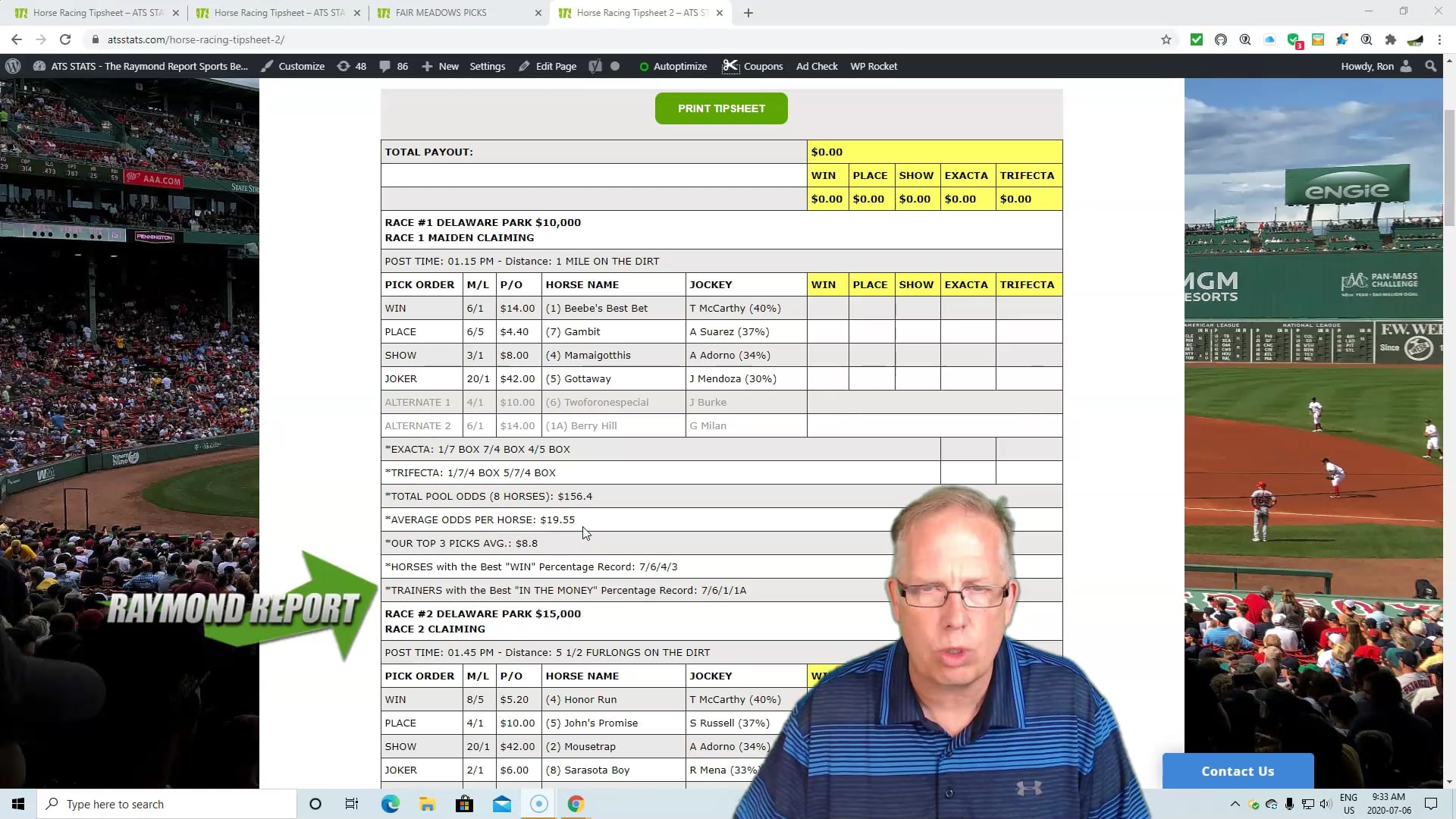Click Ad Check in the admin bar

tap(817, 66)
